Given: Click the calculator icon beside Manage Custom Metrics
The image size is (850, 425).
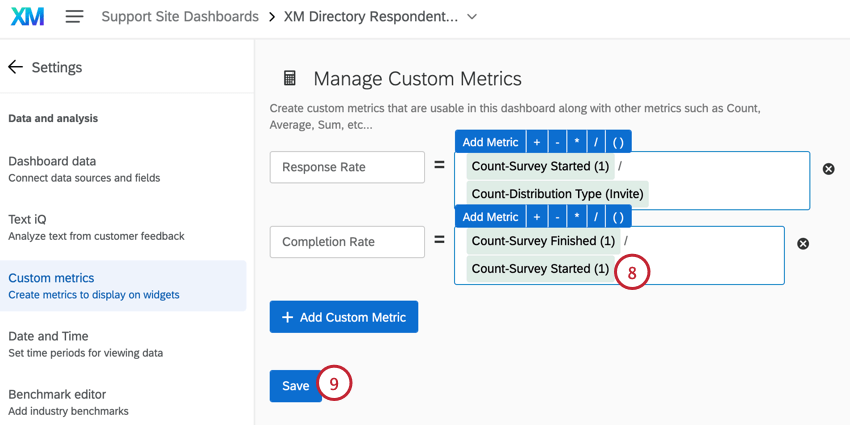Looking at the screenshot, I should [290, 79].
